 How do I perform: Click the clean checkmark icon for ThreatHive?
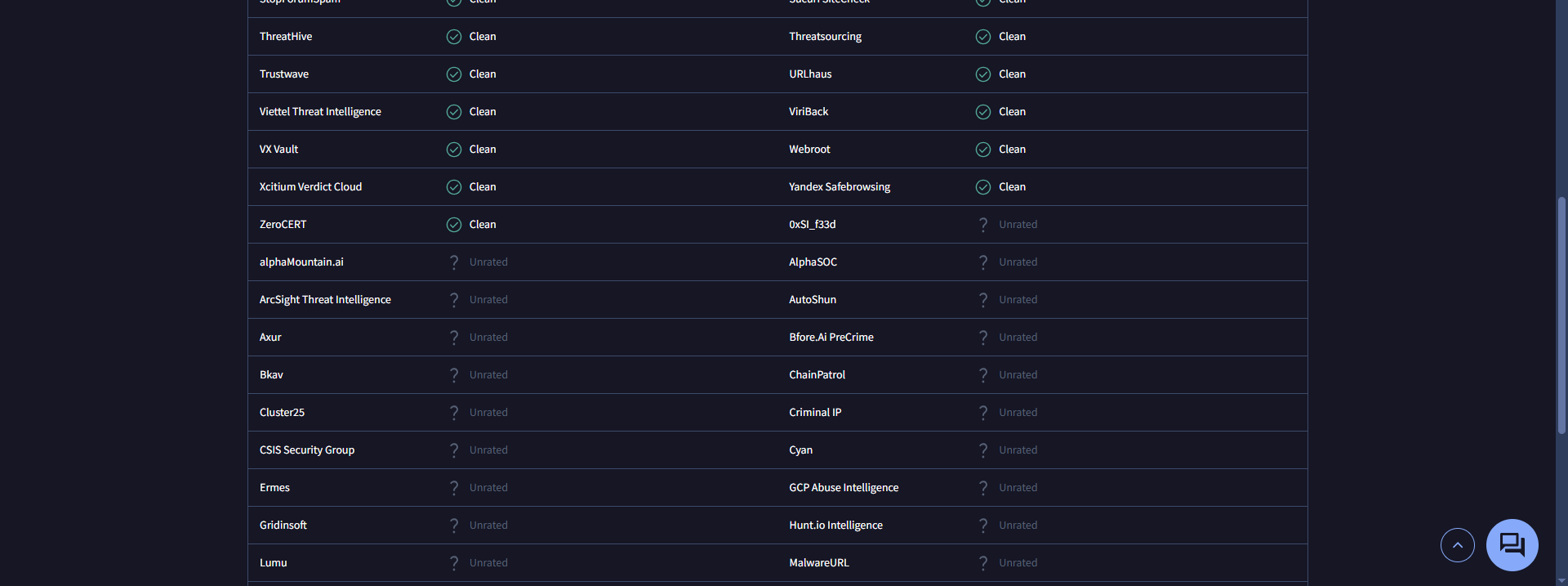pos(454,37)
